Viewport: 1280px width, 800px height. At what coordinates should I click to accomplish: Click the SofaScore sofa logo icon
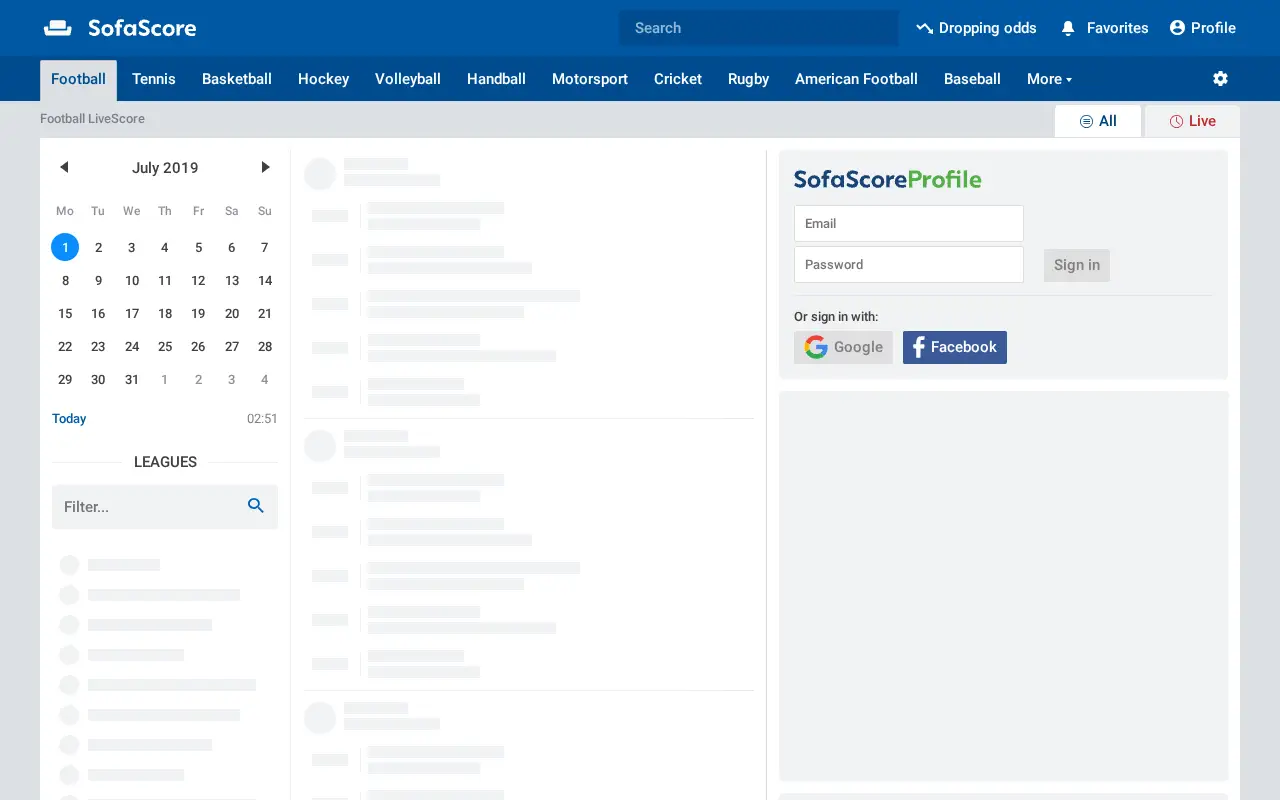point(58,28)
